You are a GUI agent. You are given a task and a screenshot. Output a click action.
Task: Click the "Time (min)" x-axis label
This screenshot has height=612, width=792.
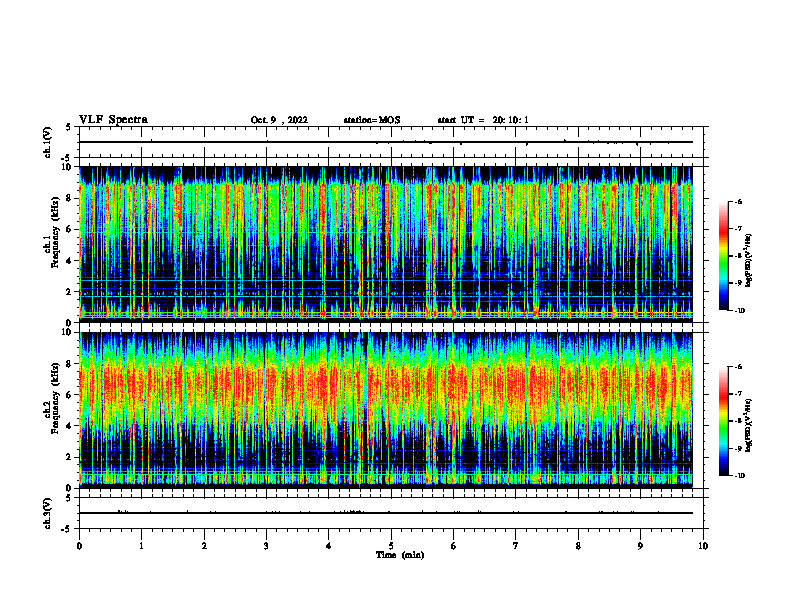tap(400, 555)
